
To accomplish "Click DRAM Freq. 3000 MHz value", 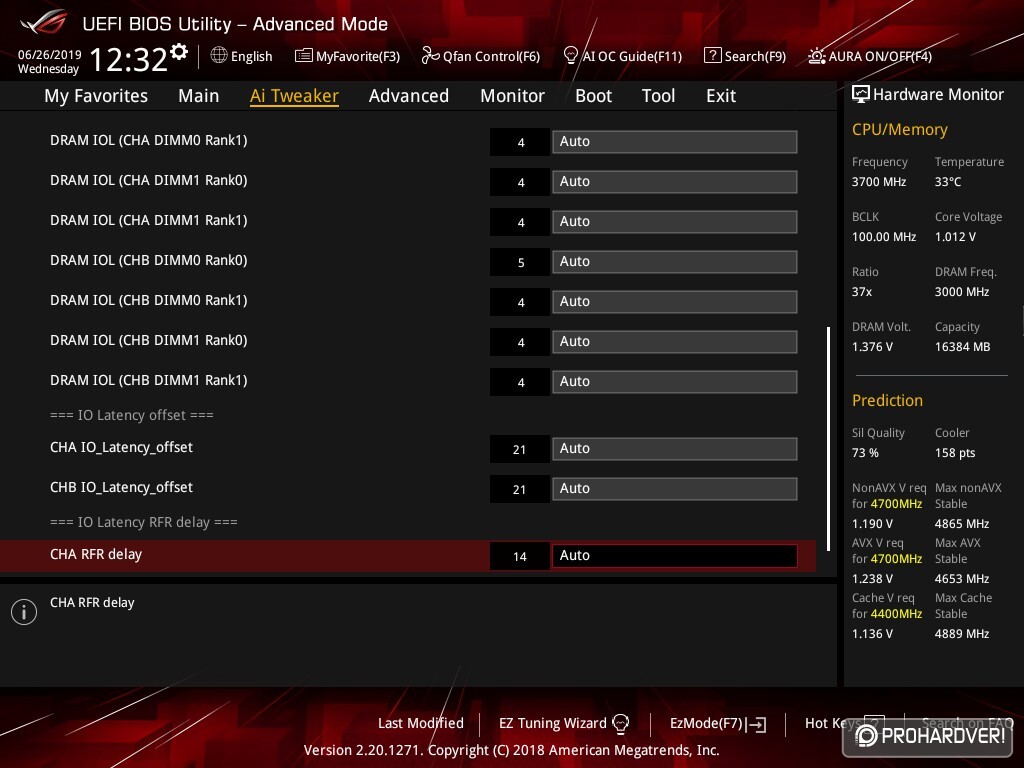I will click(x=962, y=292).
